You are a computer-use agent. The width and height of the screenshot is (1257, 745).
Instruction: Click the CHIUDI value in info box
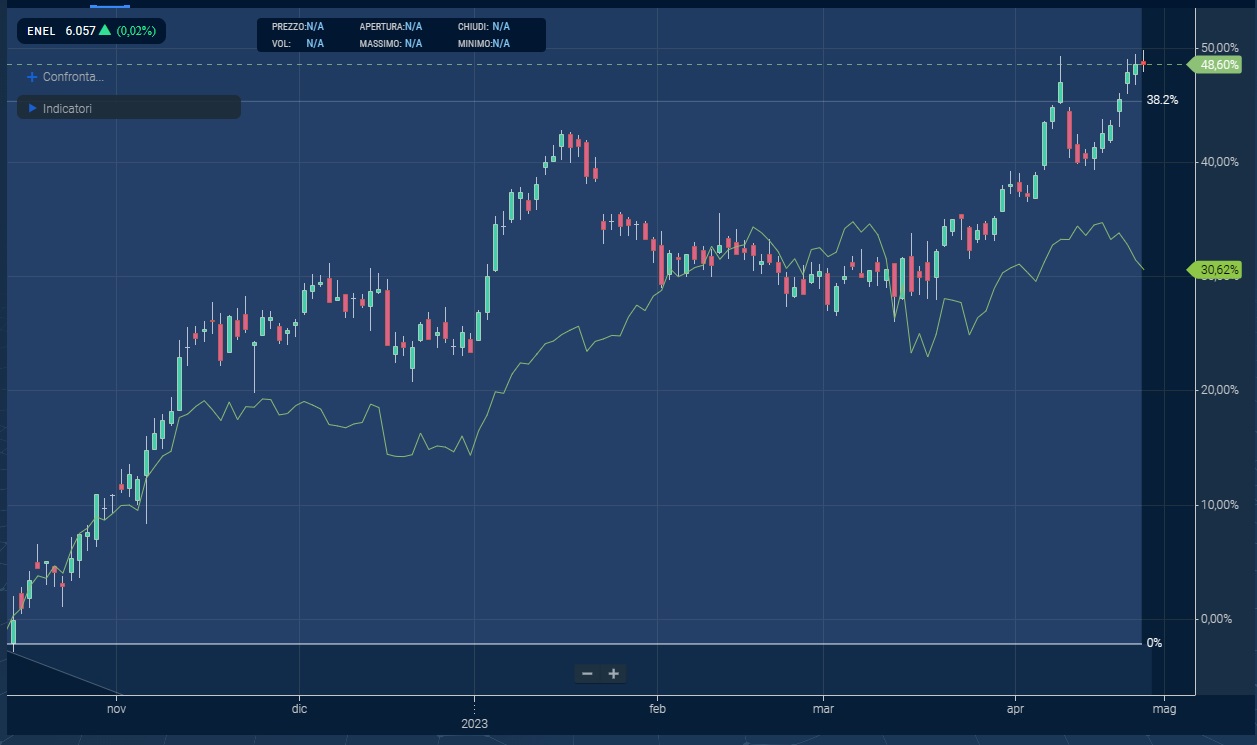click(501, 27)
